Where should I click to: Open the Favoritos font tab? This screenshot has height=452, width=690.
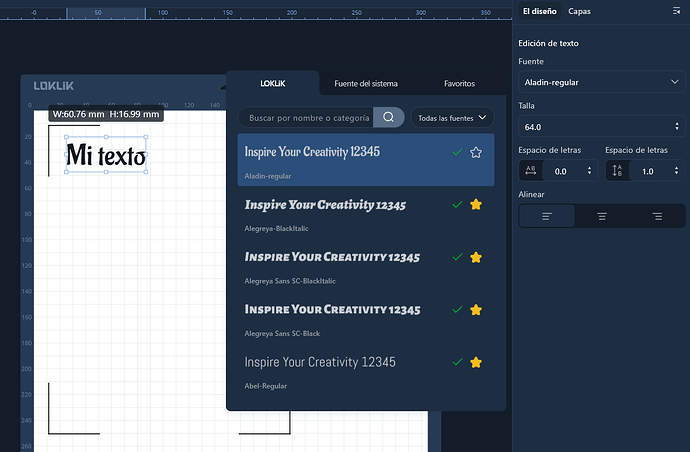pyautogui.click(x=459, y=84)
